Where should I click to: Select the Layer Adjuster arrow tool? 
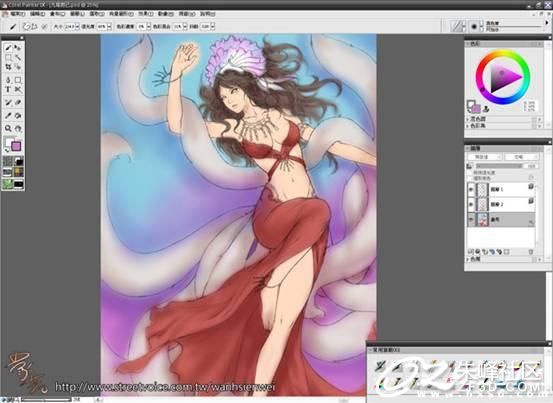18,48
